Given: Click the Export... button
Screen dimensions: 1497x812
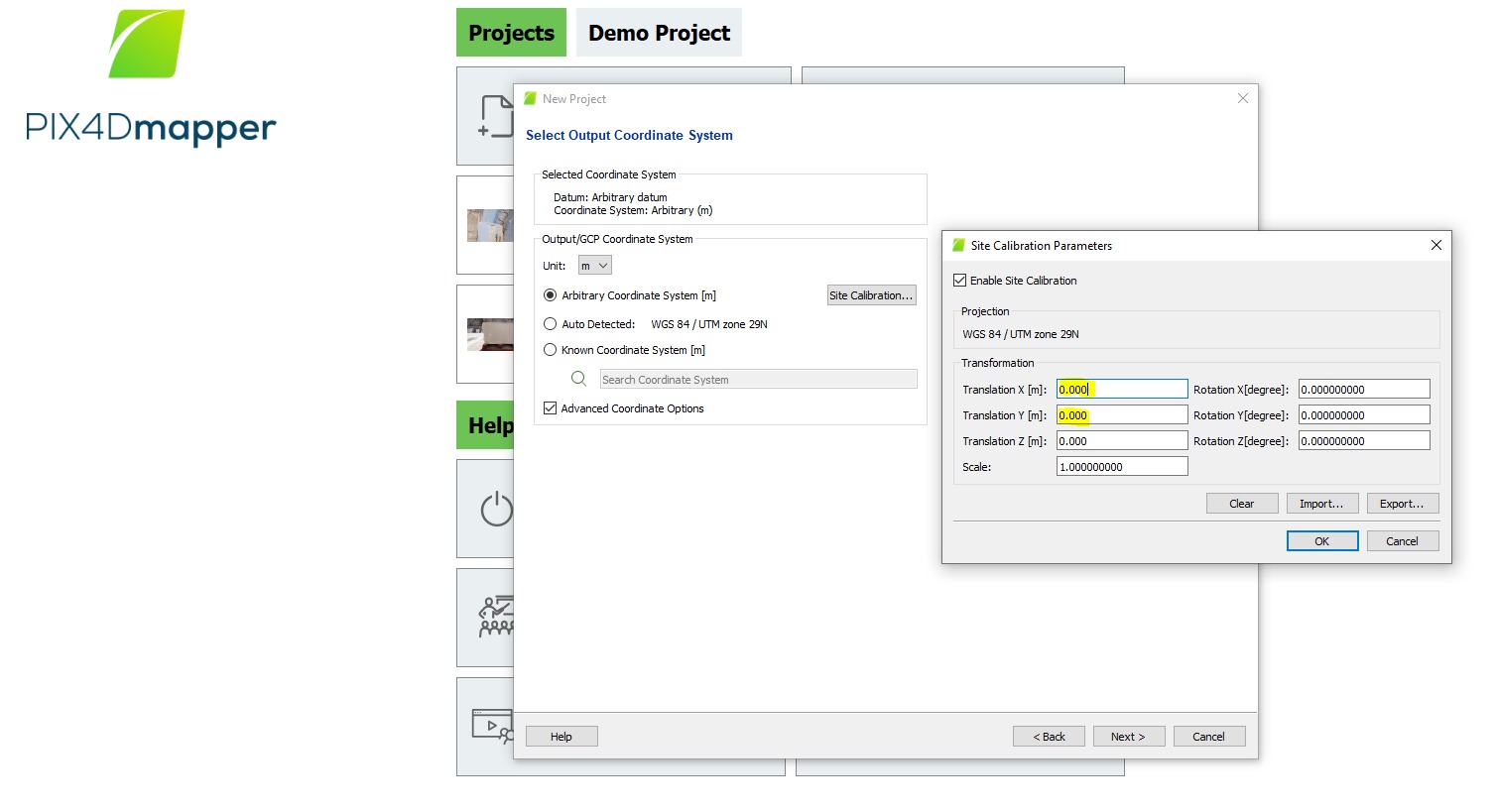Looking at the screenshot, I should tap(1403, 504).
